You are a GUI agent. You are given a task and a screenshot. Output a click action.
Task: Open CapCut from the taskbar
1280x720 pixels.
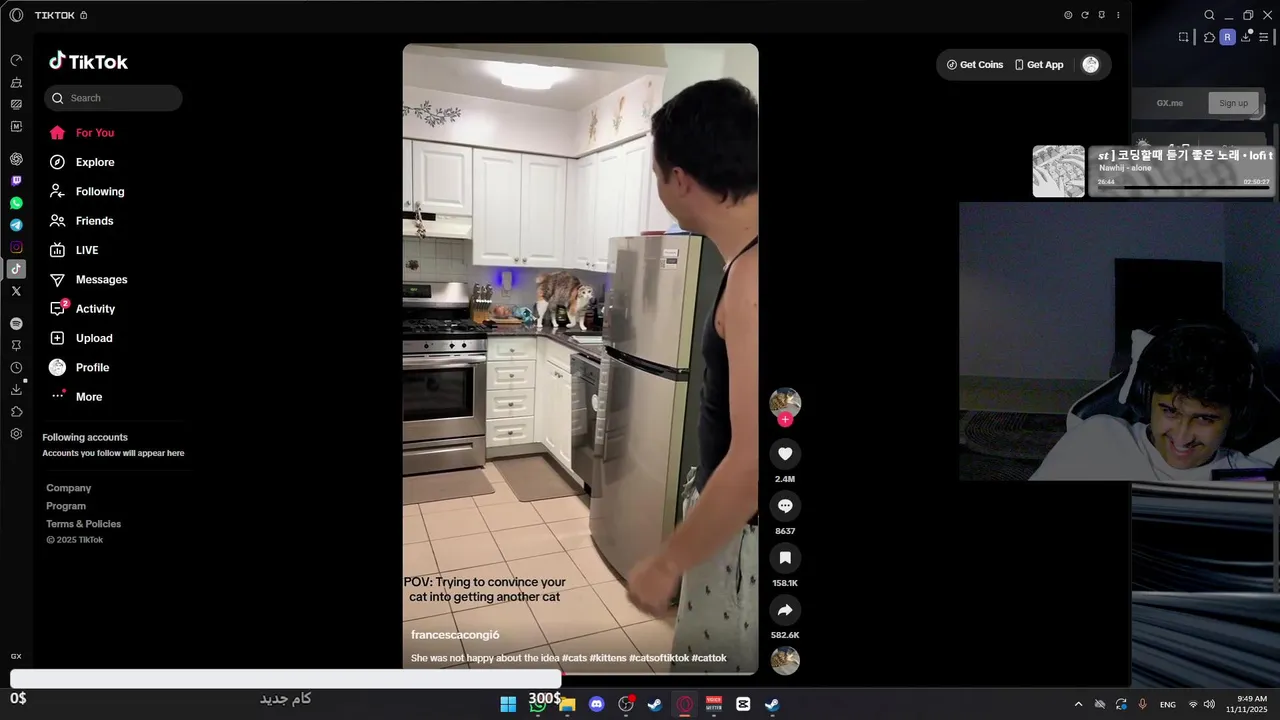tap(743, 704)
